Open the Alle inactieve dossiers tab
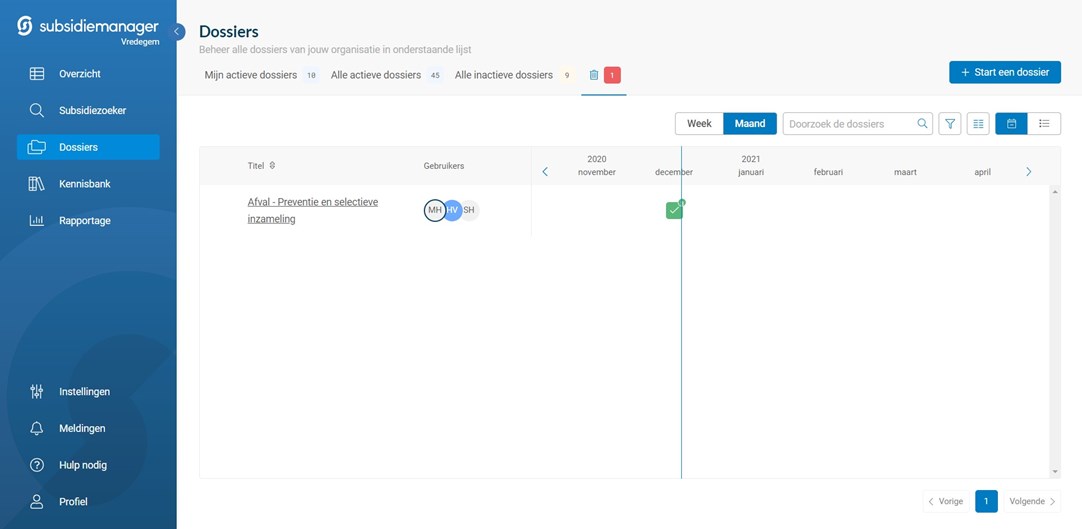Image resolution: width=1082 pixels, height=529 pixels. 504,75
